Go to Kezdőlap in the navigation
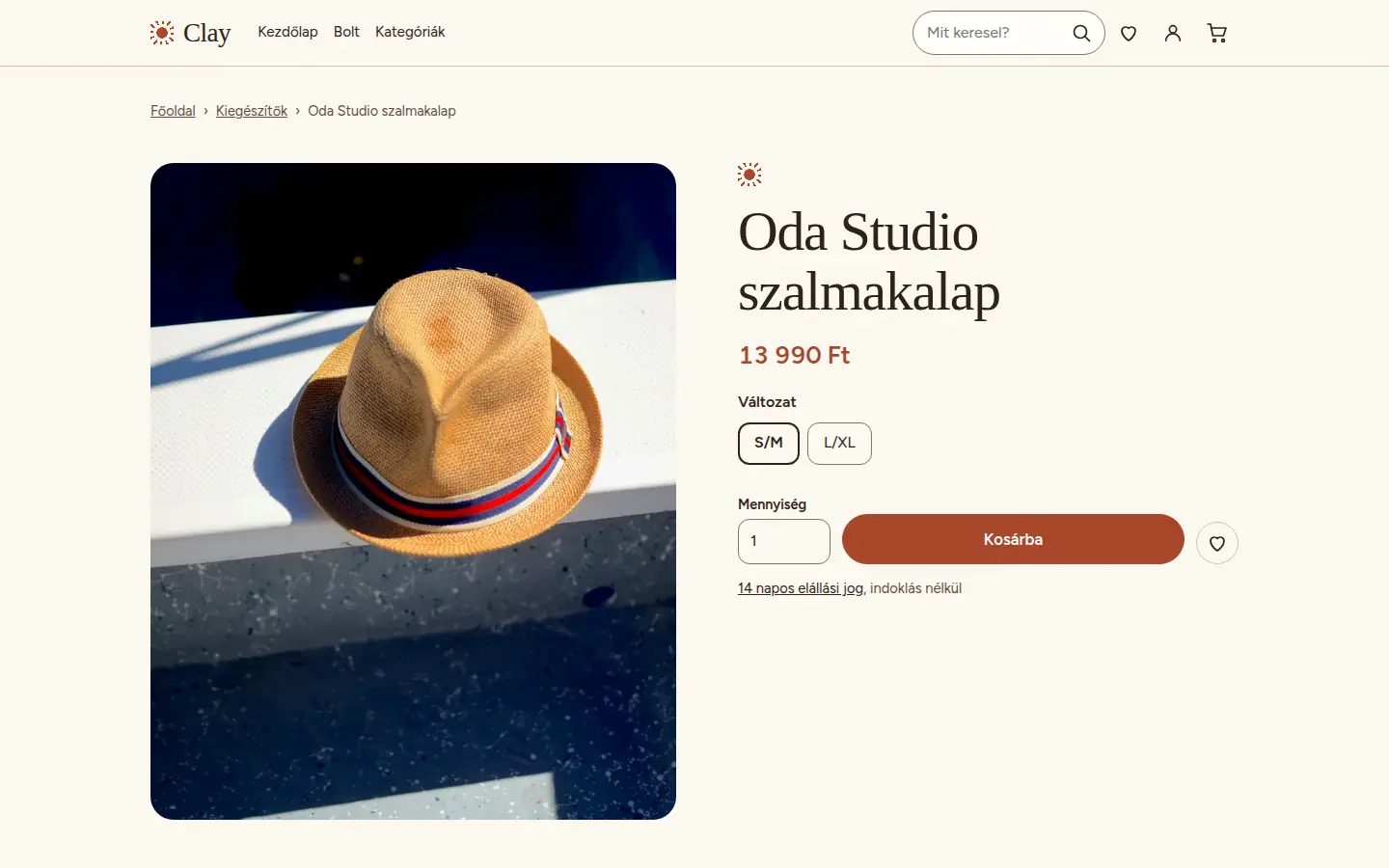 pos(287,32)
